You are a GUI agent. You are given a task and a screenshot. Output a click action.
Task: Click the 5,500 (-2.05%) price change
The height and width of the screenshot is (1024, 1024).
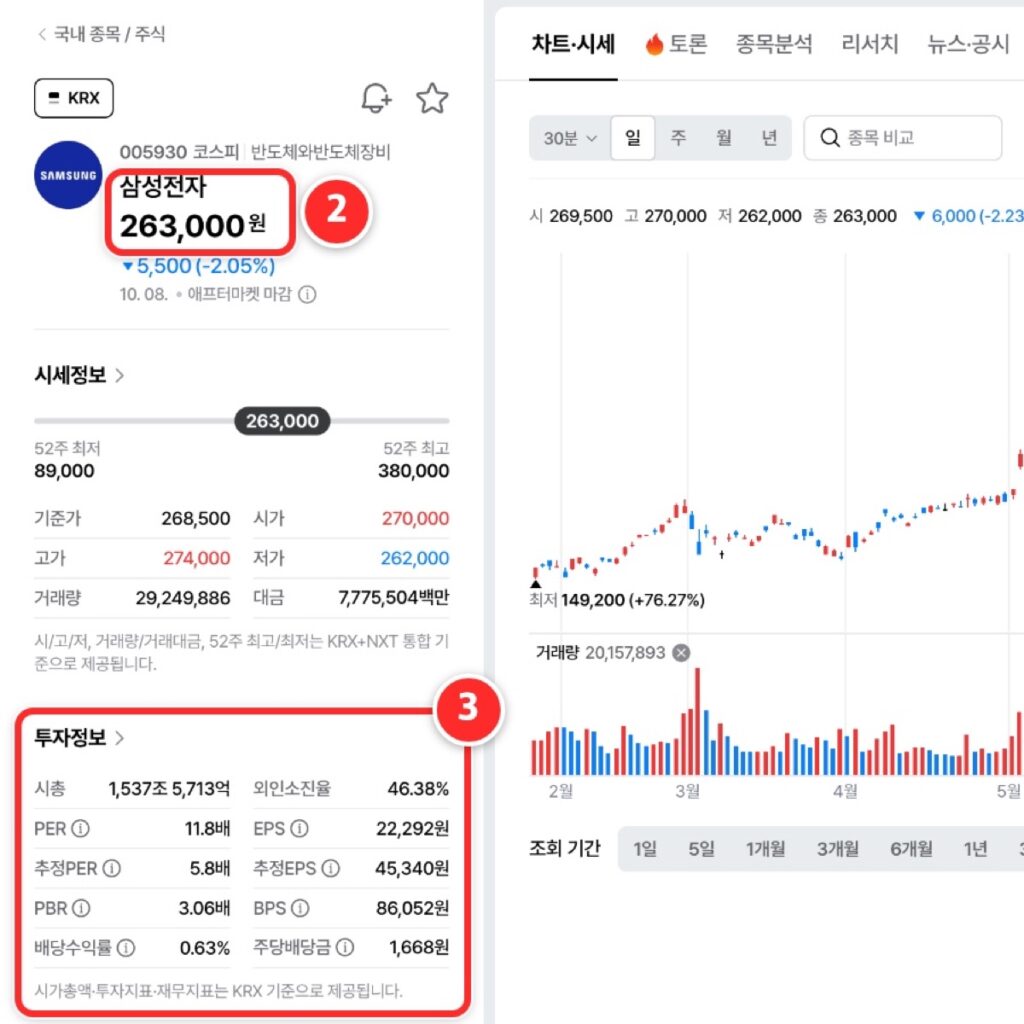point(199,266)
